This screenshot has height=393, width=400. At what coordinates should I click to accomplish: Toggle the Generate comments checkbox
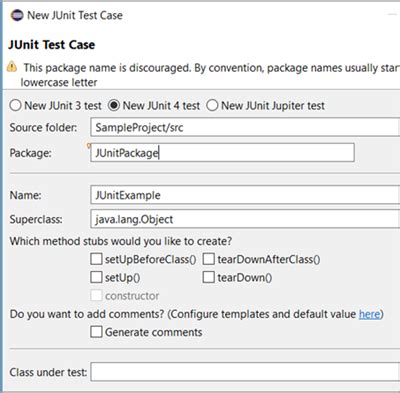point(96,332)
